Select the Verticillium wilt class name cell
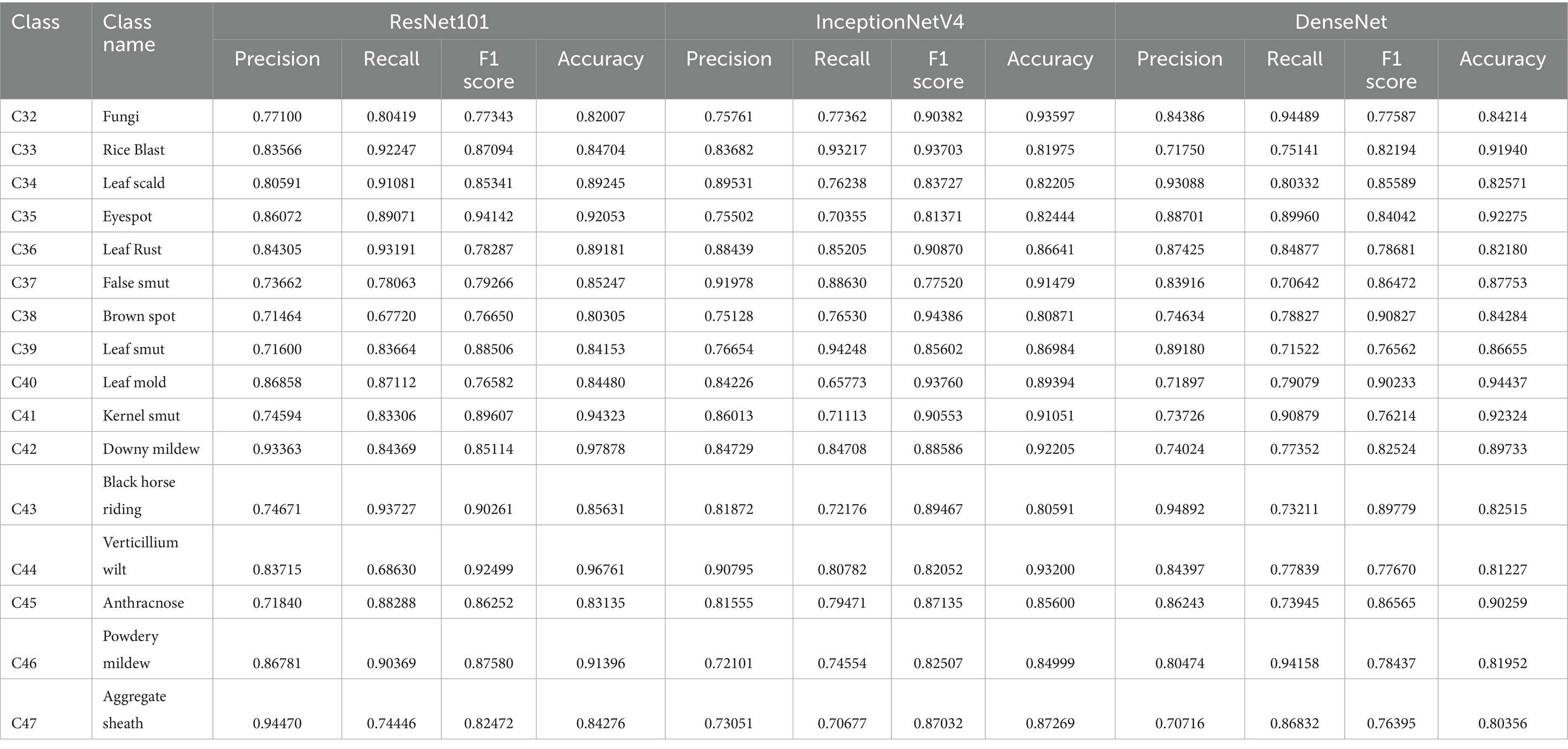Viewport: 1568px width, 749px height. coord(141,556)
